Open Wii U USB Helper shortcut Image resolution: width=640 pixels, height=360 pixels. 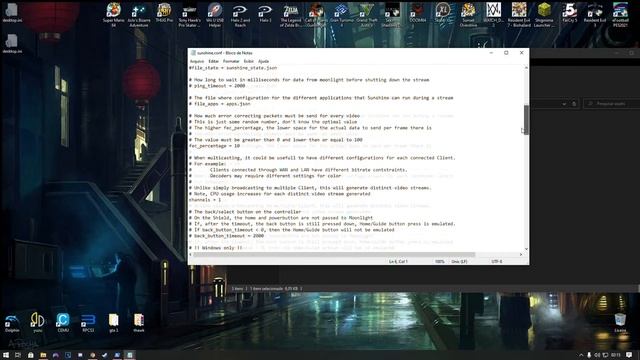215,15
